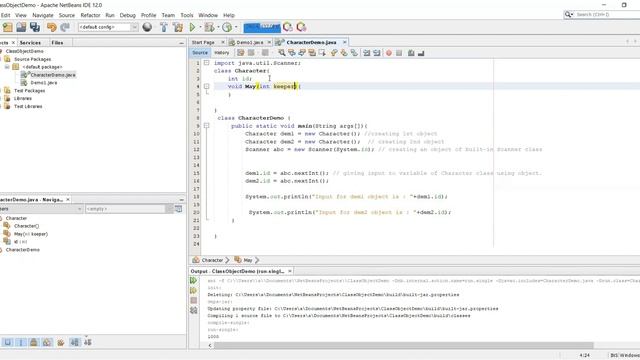Click the first profiler snapshot icon
The width and height of the screenshot is (640, 360).
pos(288,27)
